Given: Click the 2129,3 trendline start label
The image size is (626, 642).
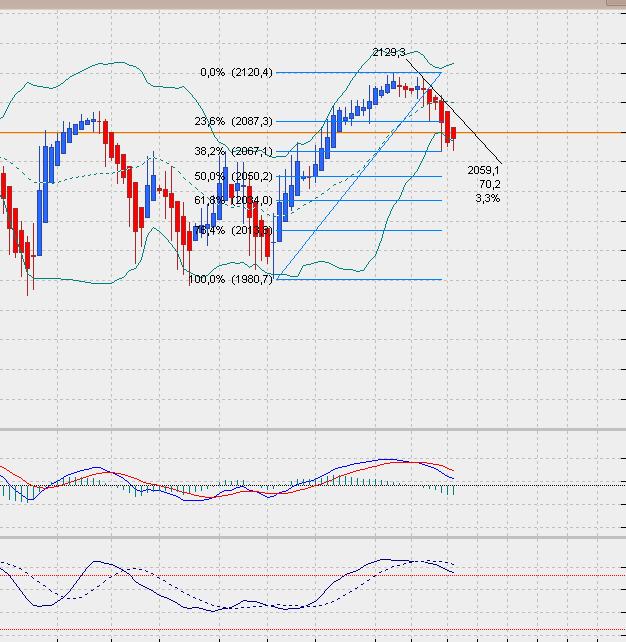Looking at the screenshot, I should 388,52.
